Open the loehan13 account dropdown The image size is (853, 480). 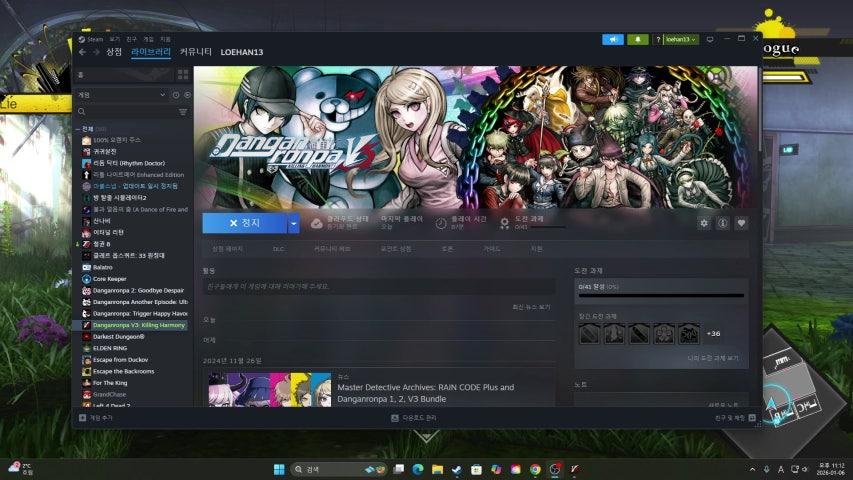679,39
